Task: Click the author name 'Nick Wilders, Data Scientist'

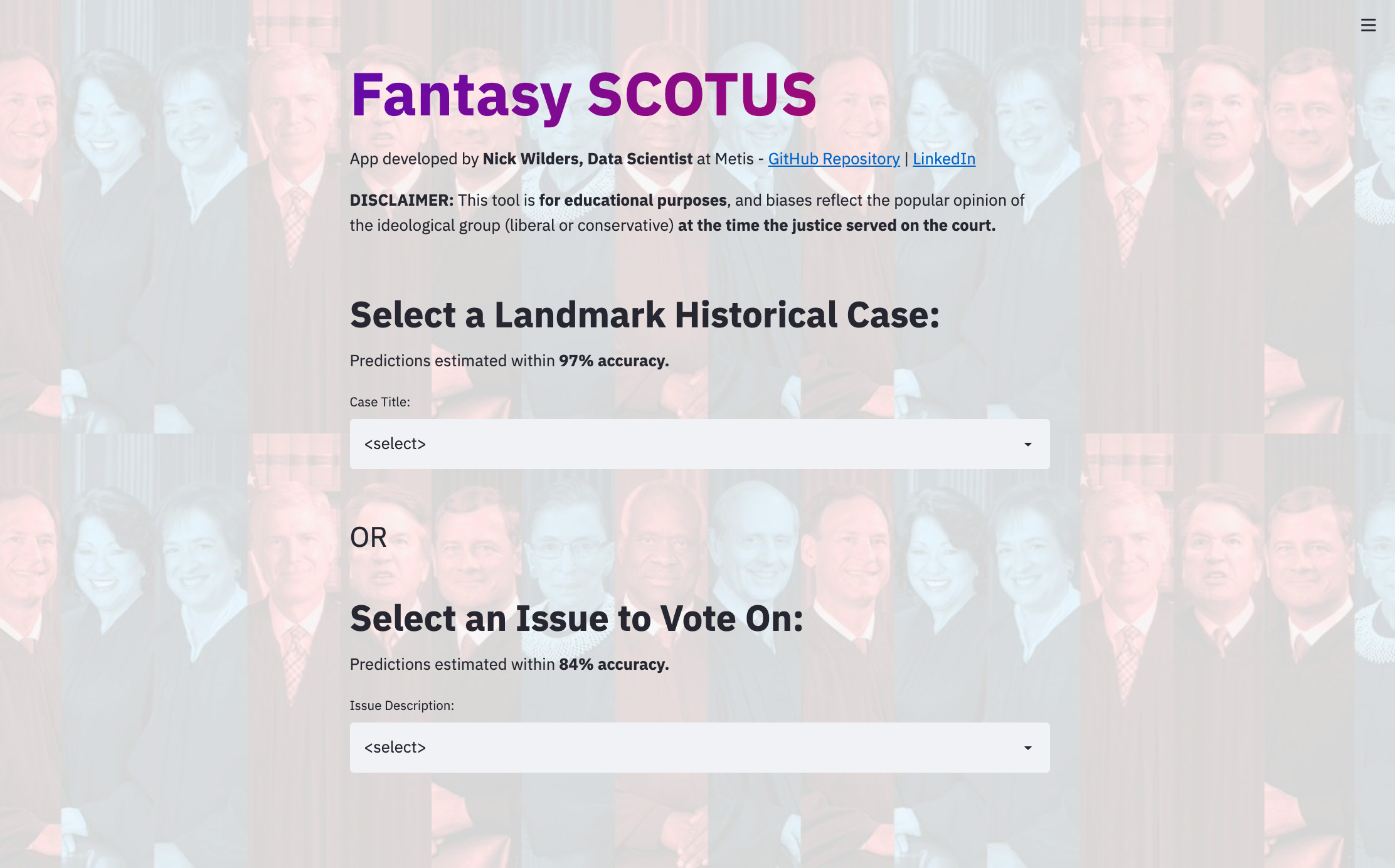Action: [x=587, y=159]
